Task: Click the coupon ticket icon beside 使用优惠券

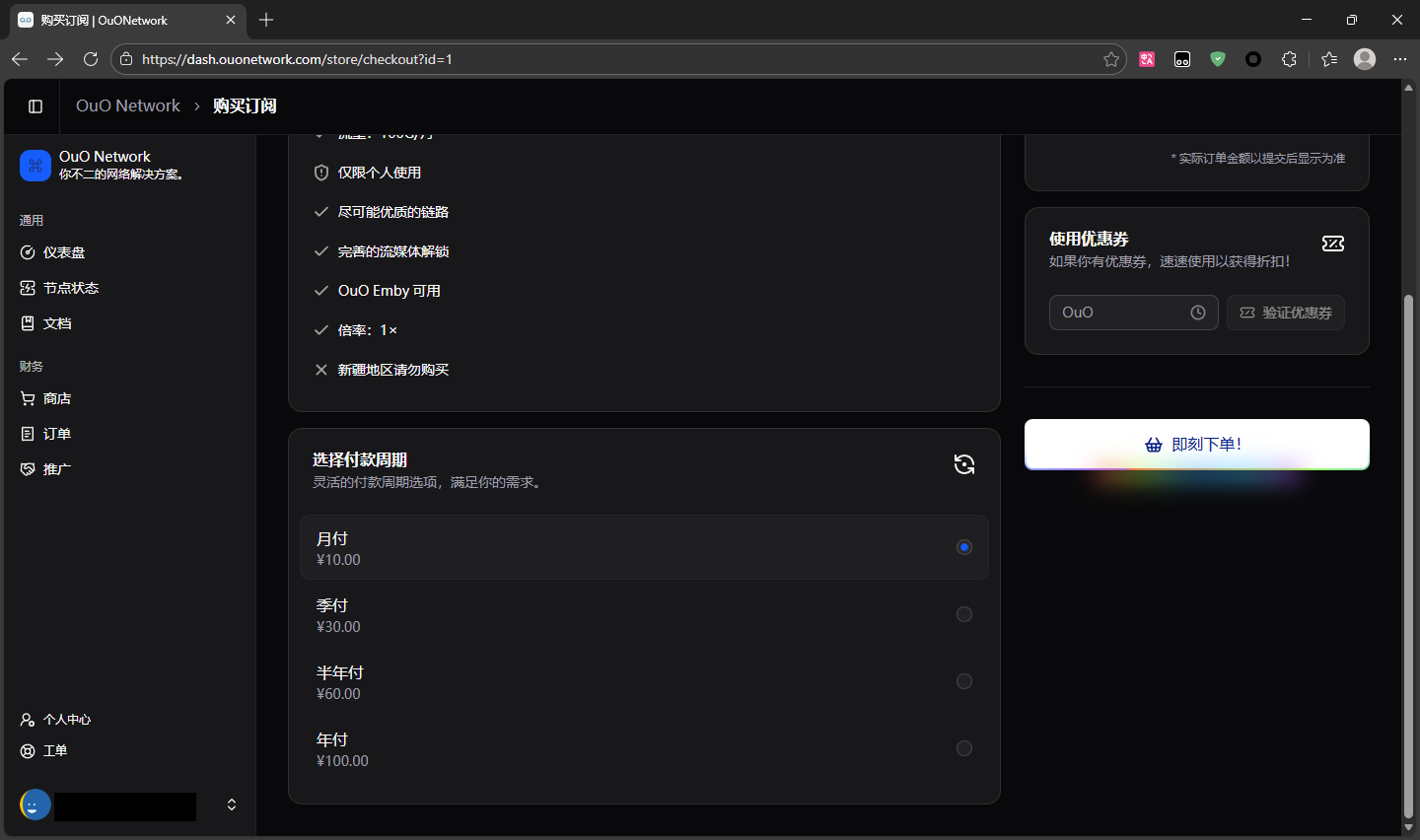Action: (1333, 244)
